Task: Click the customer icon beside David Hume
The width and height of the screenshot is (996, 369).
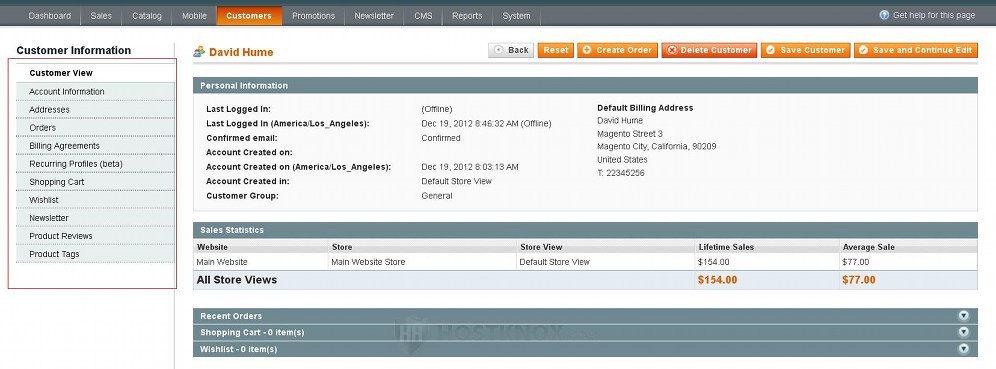Action: [x=199, y=51]
